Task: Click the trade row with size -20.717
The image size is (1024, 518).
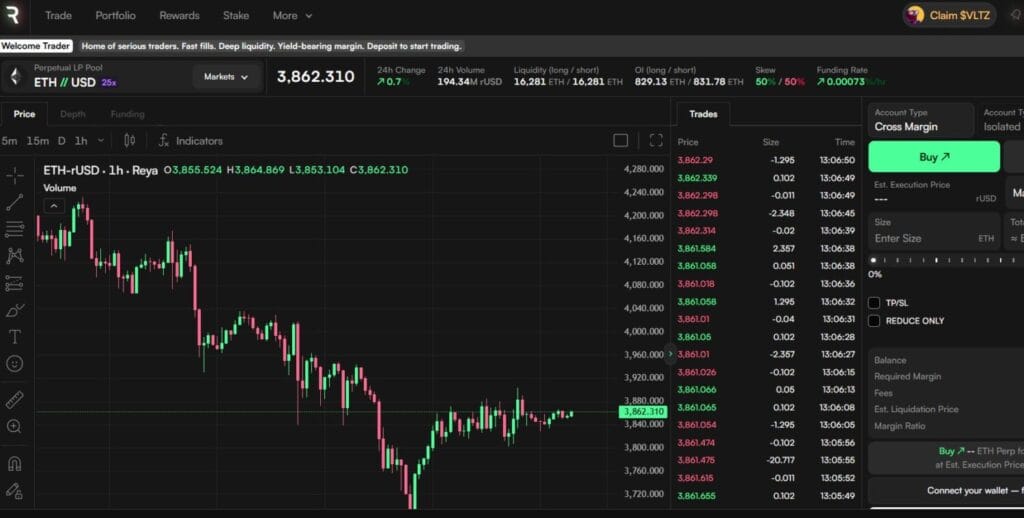Action: [x=766, y=460]
